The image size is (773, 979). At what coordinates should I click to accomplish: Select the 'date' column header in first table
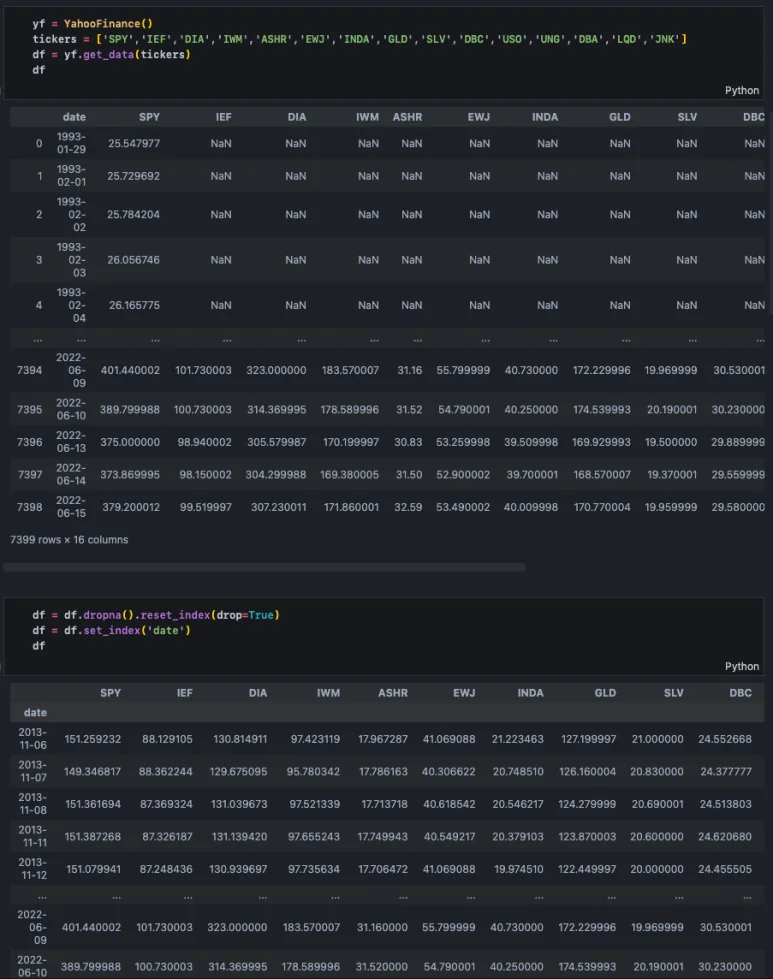click(x=74, y=117)
